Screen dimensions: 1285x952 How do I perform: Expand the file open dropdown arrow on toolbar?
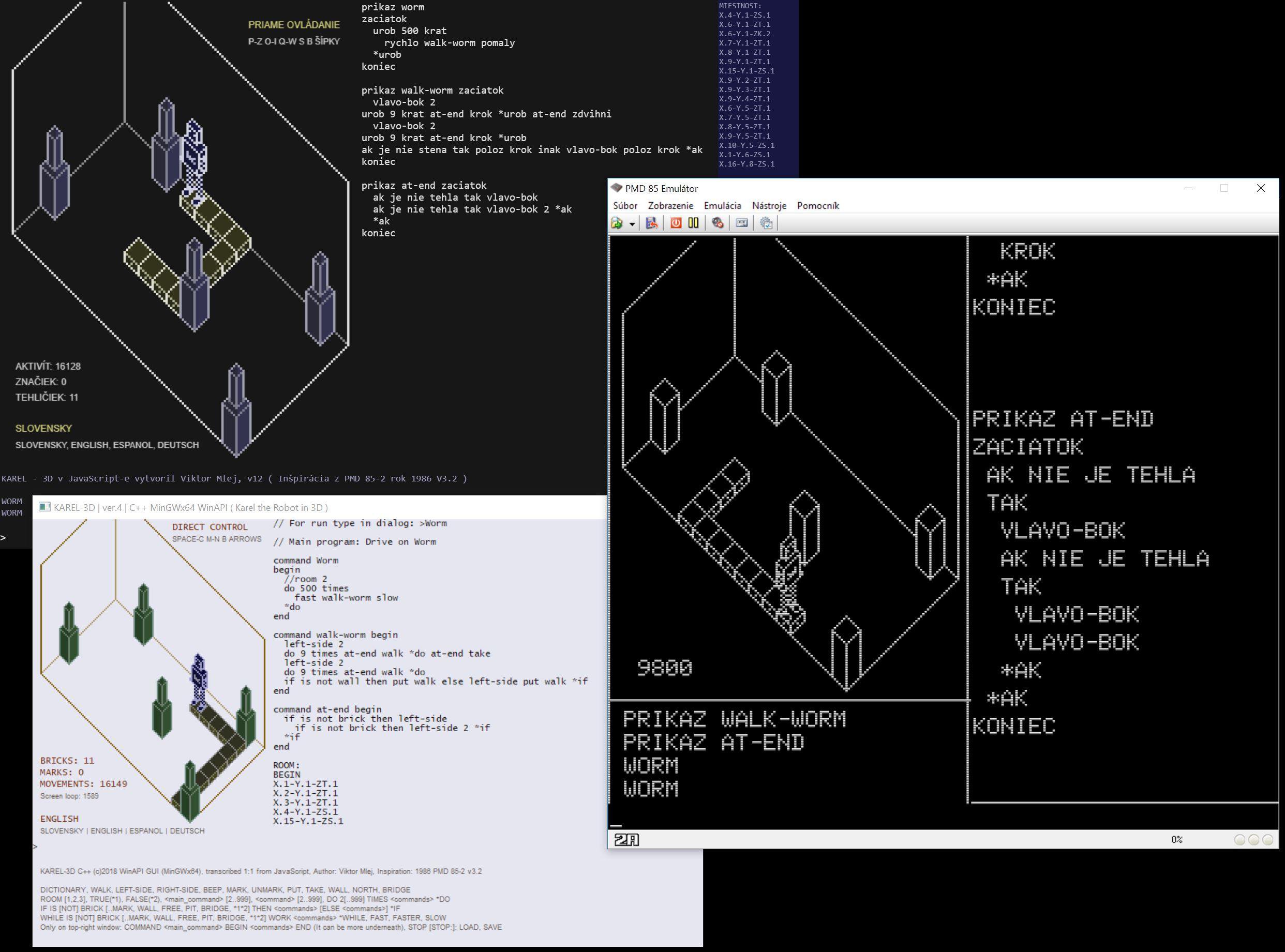pos(632,223)
